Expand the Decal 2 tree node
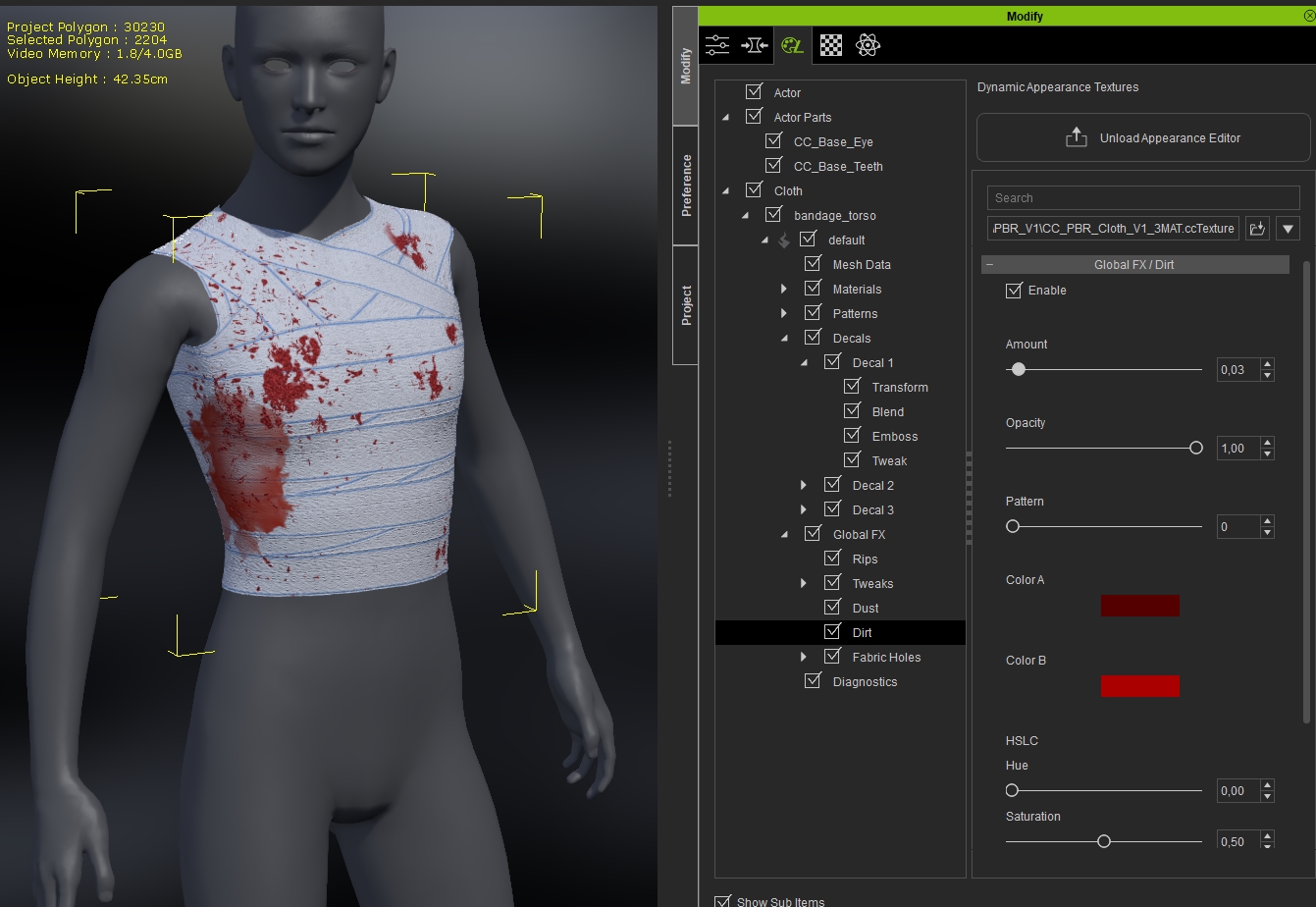 [804, 485]
